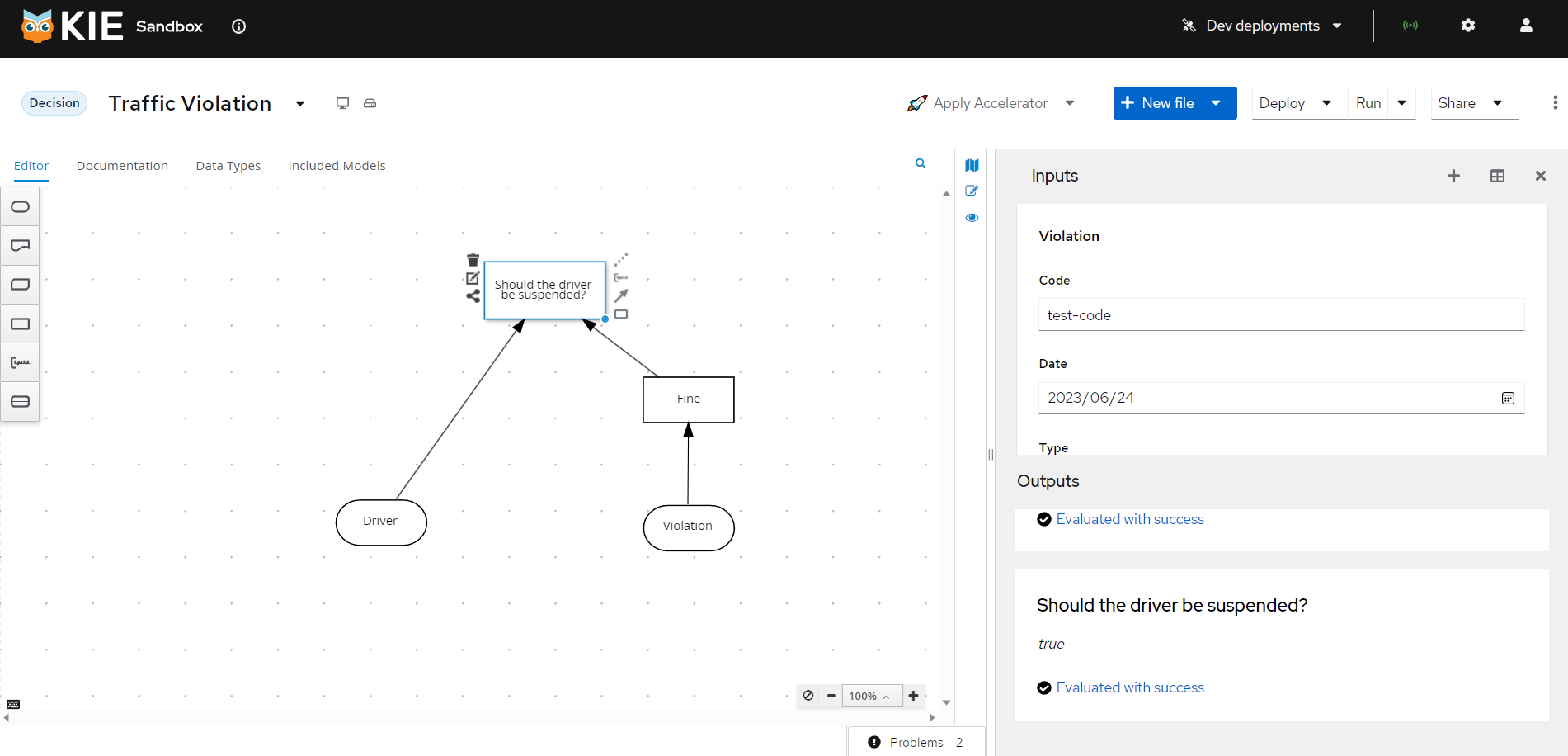Open the Decision Navigator map panel
The height and width of the screenshot is (756, 1568).
pos(972,165)
